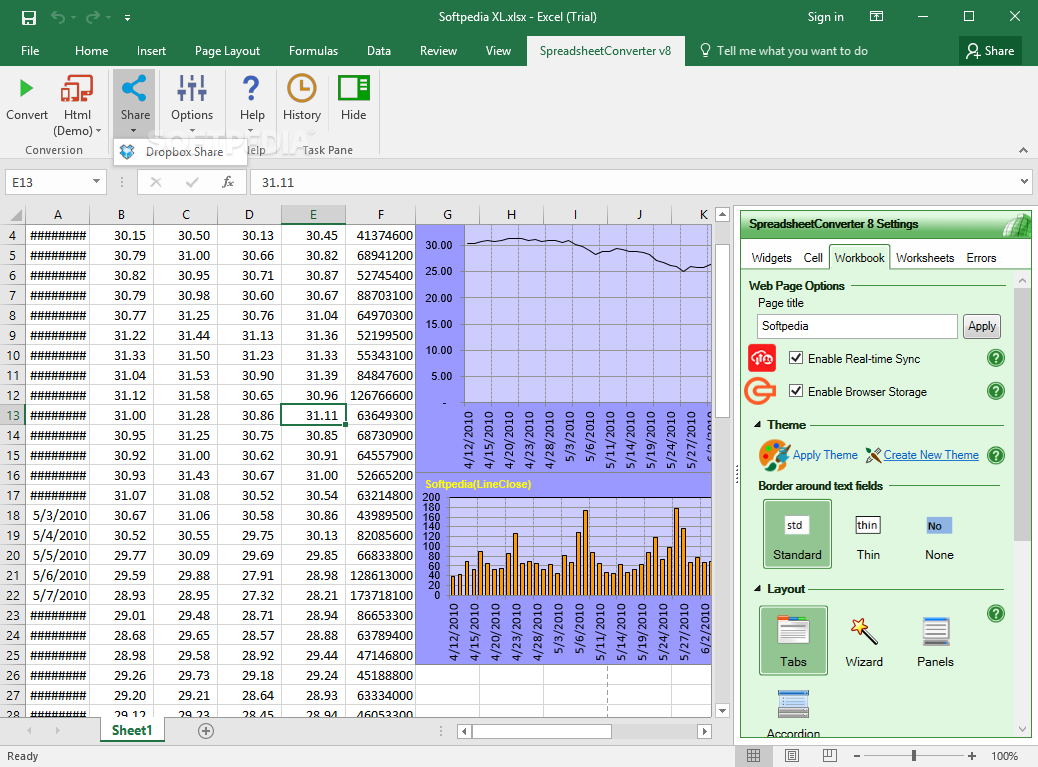
Task: Switch to the Worksheets settings tab
Action: [x=924, y=258]
